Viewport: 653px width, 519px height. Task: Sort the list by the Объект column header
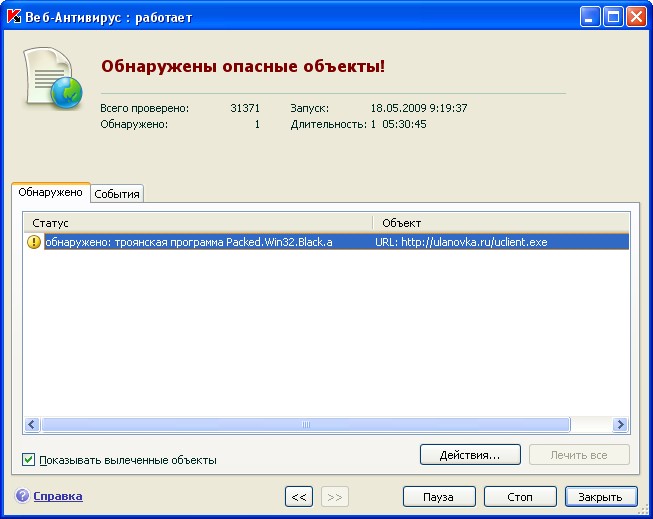[500, 222]
